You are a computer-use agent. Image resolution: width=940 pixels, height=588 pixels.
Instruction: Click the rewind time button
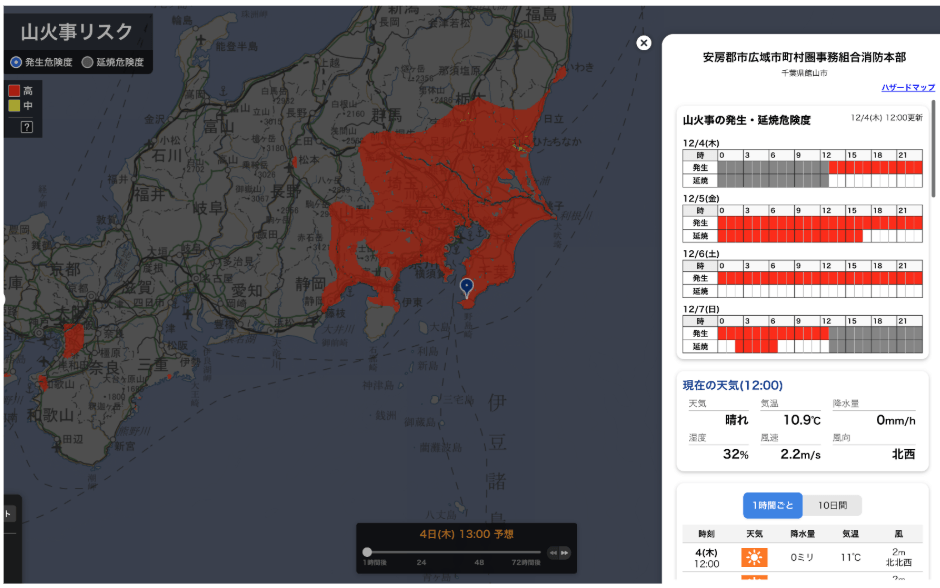552,552
